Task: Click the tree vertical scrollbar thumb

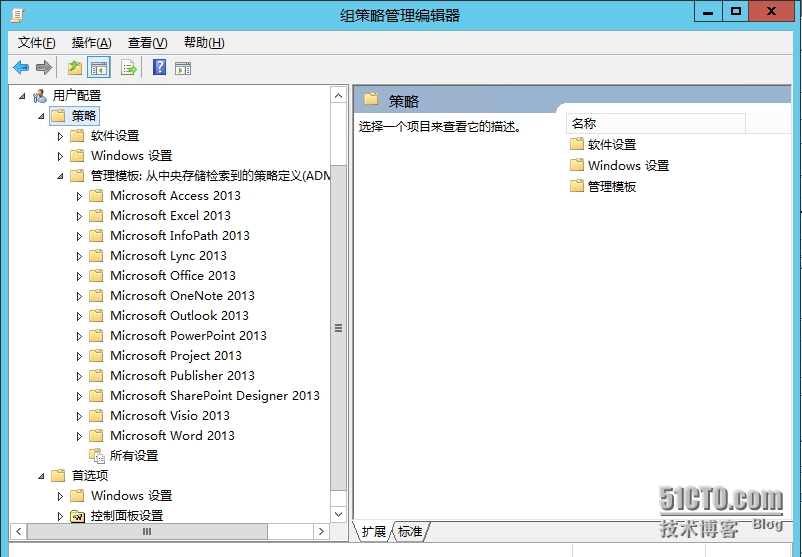Action: tap(339, 328)
